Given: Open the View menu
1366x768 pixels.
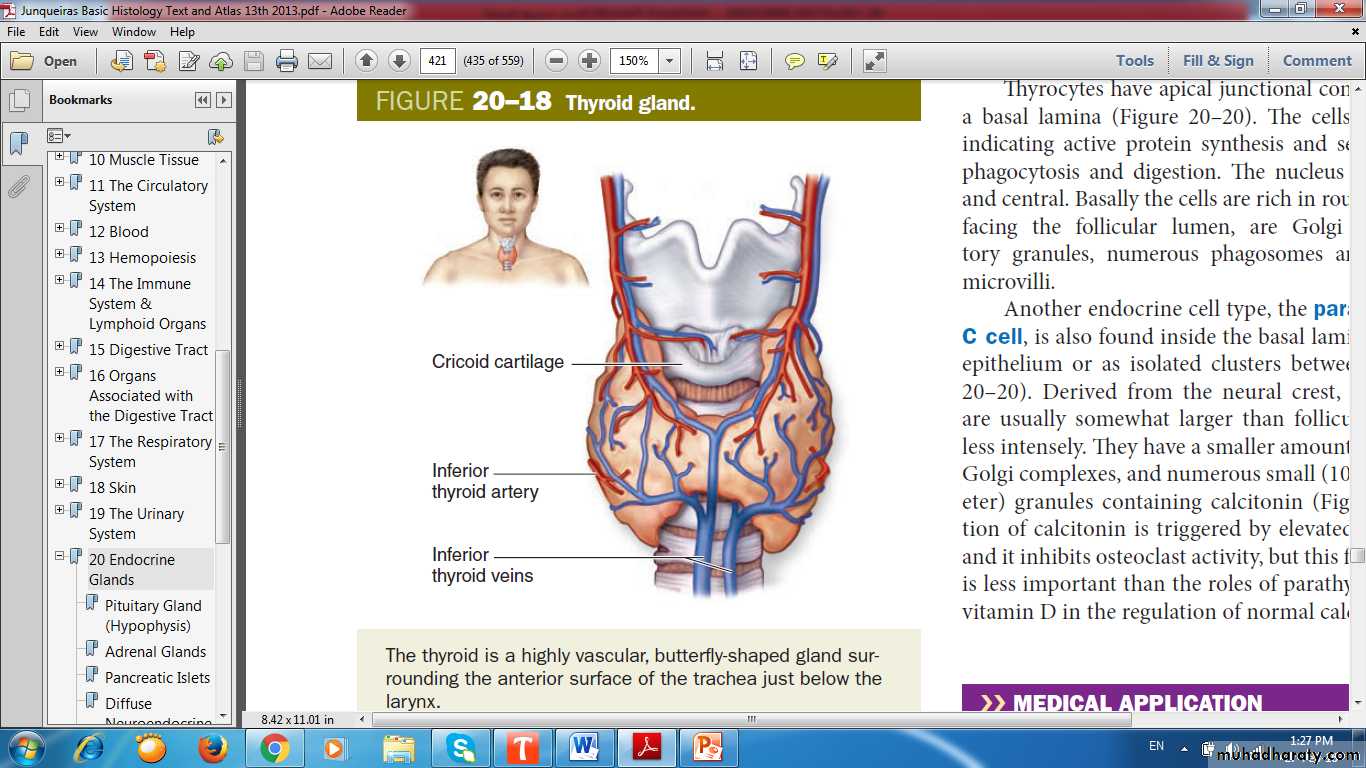Looking at the screenshot, I should 85,32.
